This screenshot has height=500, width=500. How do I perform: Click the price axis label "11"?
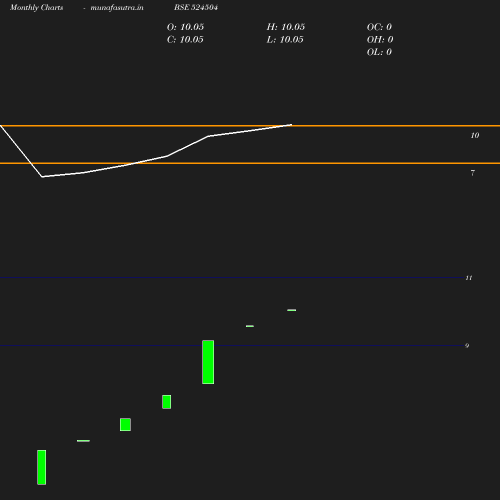coord(469,278)
